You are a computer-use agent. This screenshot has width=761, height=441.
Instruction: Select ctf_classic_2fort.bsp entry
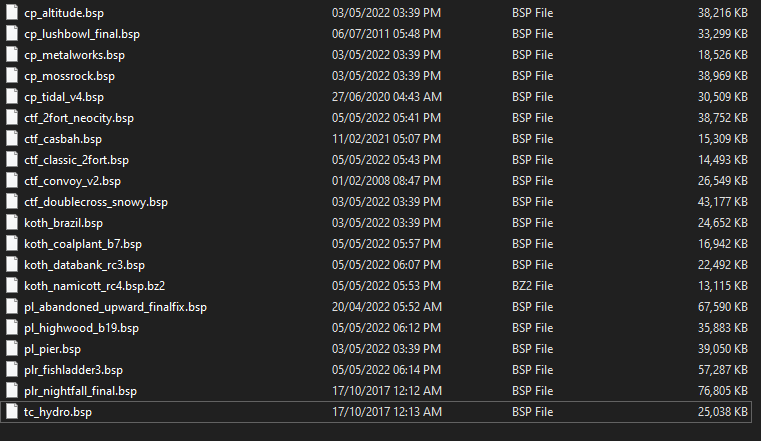[x=77, y=160]
